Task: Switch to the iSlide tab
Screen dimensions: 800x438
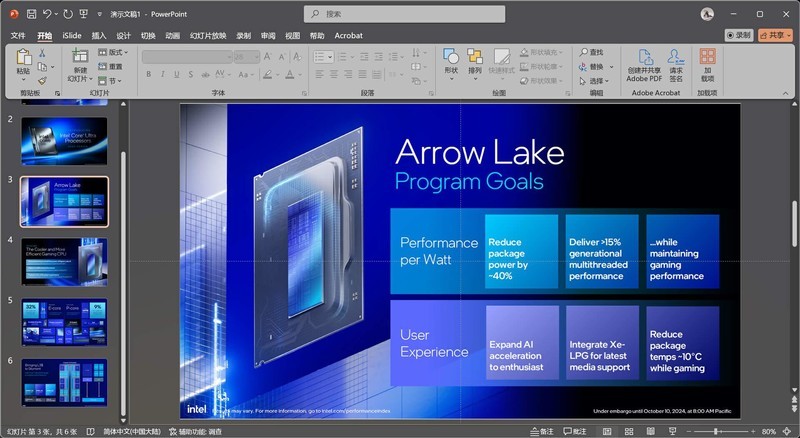Action: point(72,36)
